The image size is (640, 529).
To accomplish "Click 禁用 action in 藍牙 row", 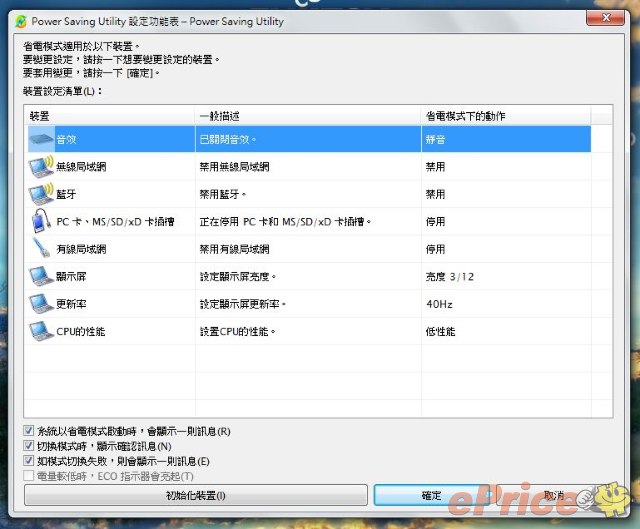I will (x=435, y=194).
